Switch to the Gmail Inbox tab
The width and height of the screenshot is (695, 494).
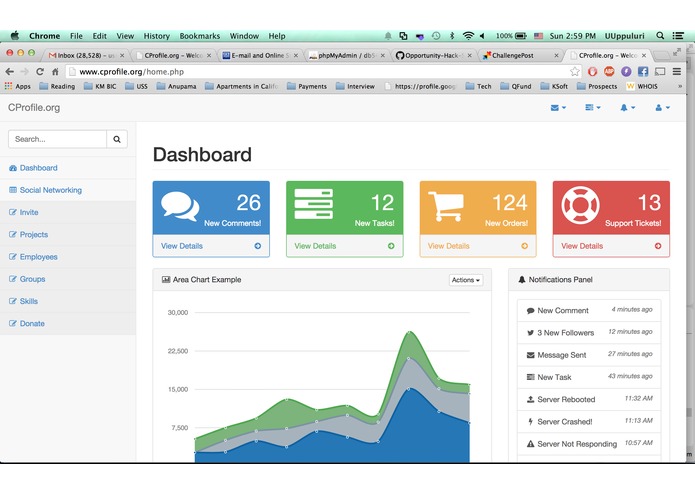[x=86, y=55]
